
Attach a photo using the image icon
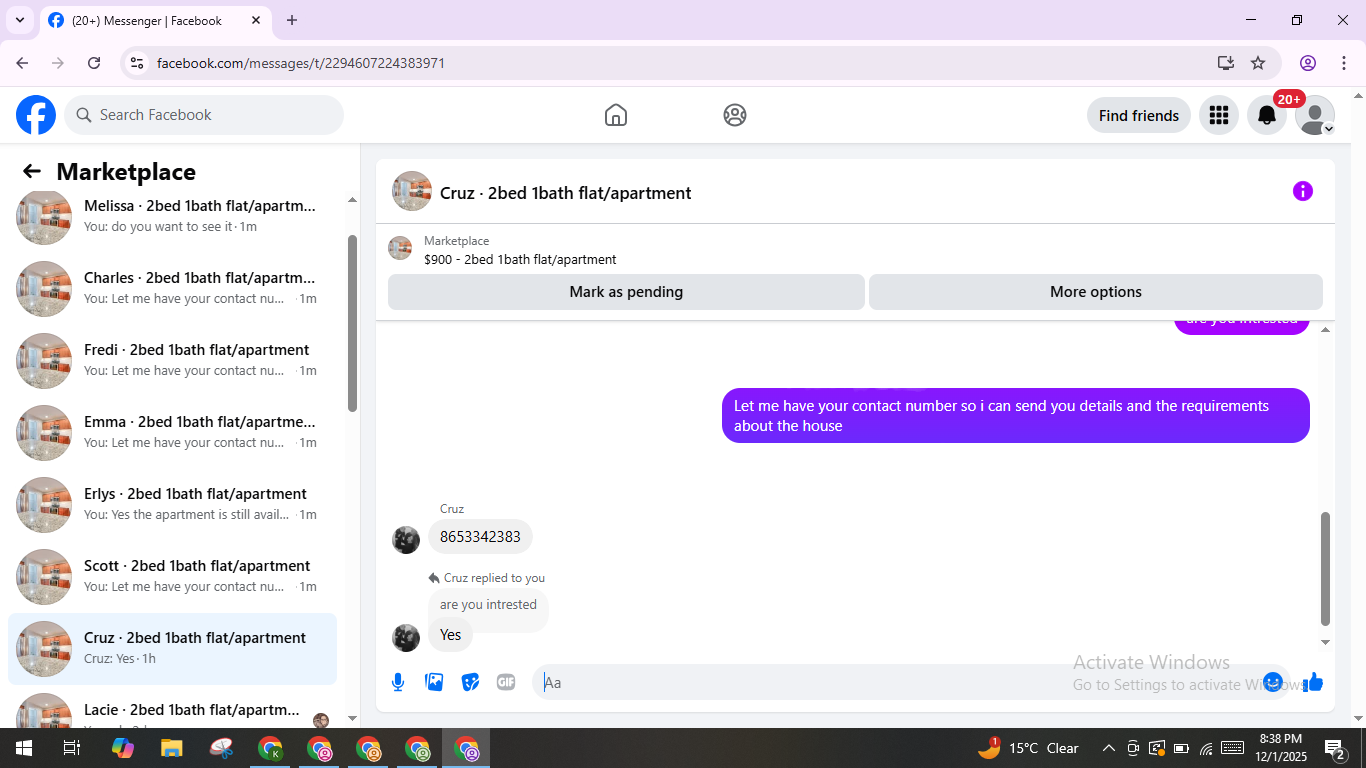pyautogui.click(x=434, y=682)
